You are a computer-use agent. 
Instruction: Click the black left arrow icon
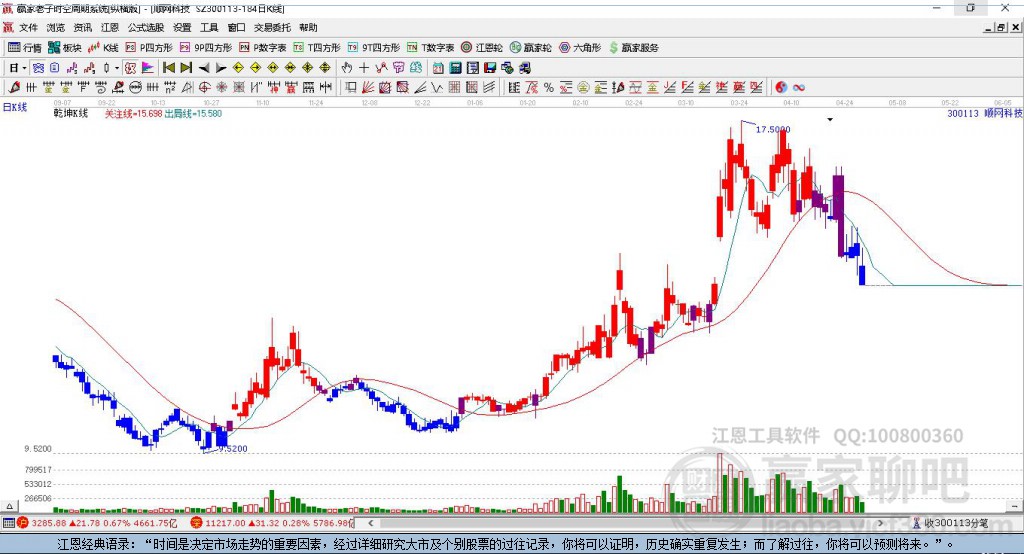point(204,68)
